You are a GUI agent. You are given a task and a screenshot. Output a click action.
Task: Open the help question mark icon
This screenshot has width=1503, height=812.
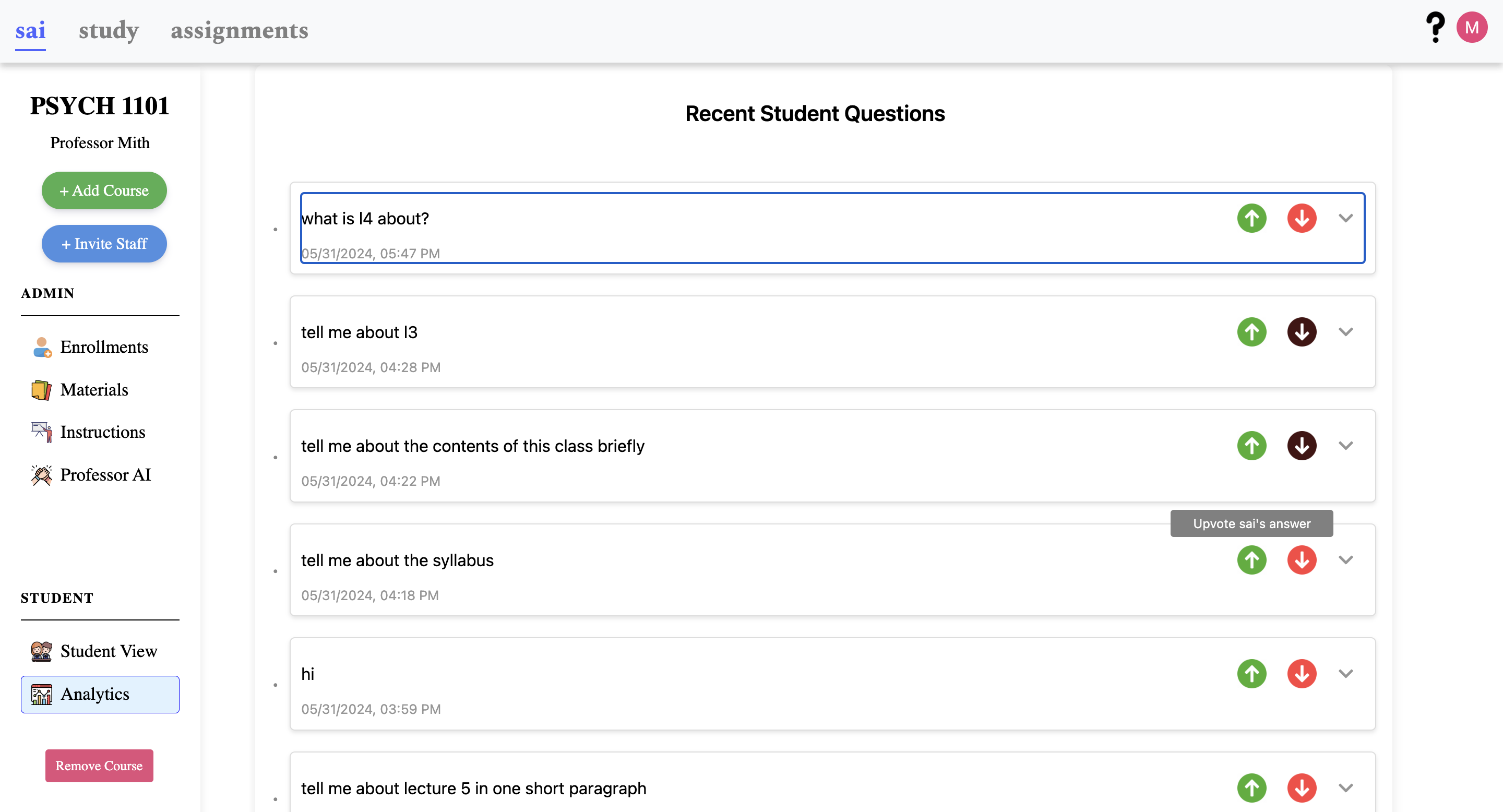[x=1435, y=28]
